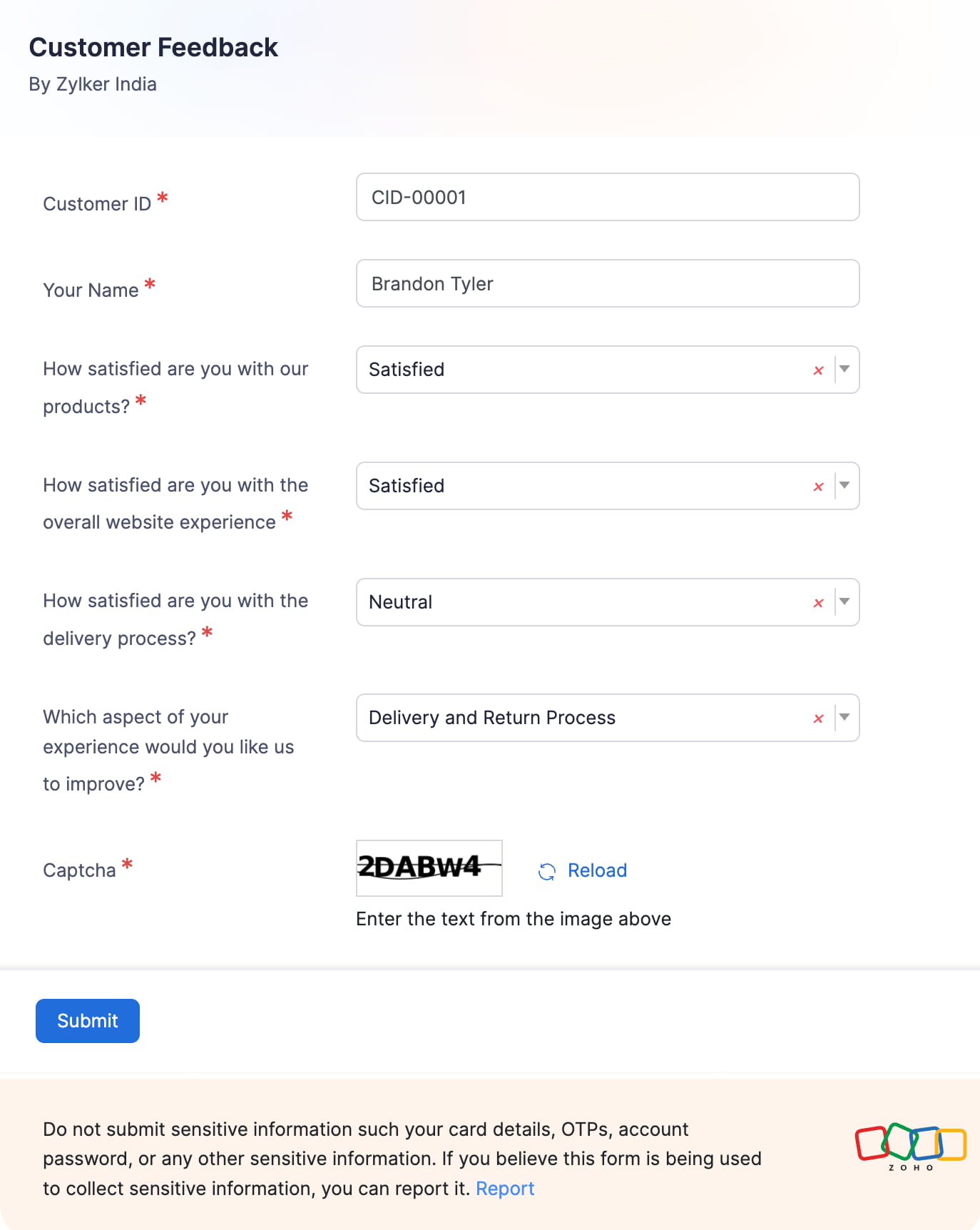Select the website experience Satisfied combo box
Screen dimensions: 980x1230
tap(571, 486)
